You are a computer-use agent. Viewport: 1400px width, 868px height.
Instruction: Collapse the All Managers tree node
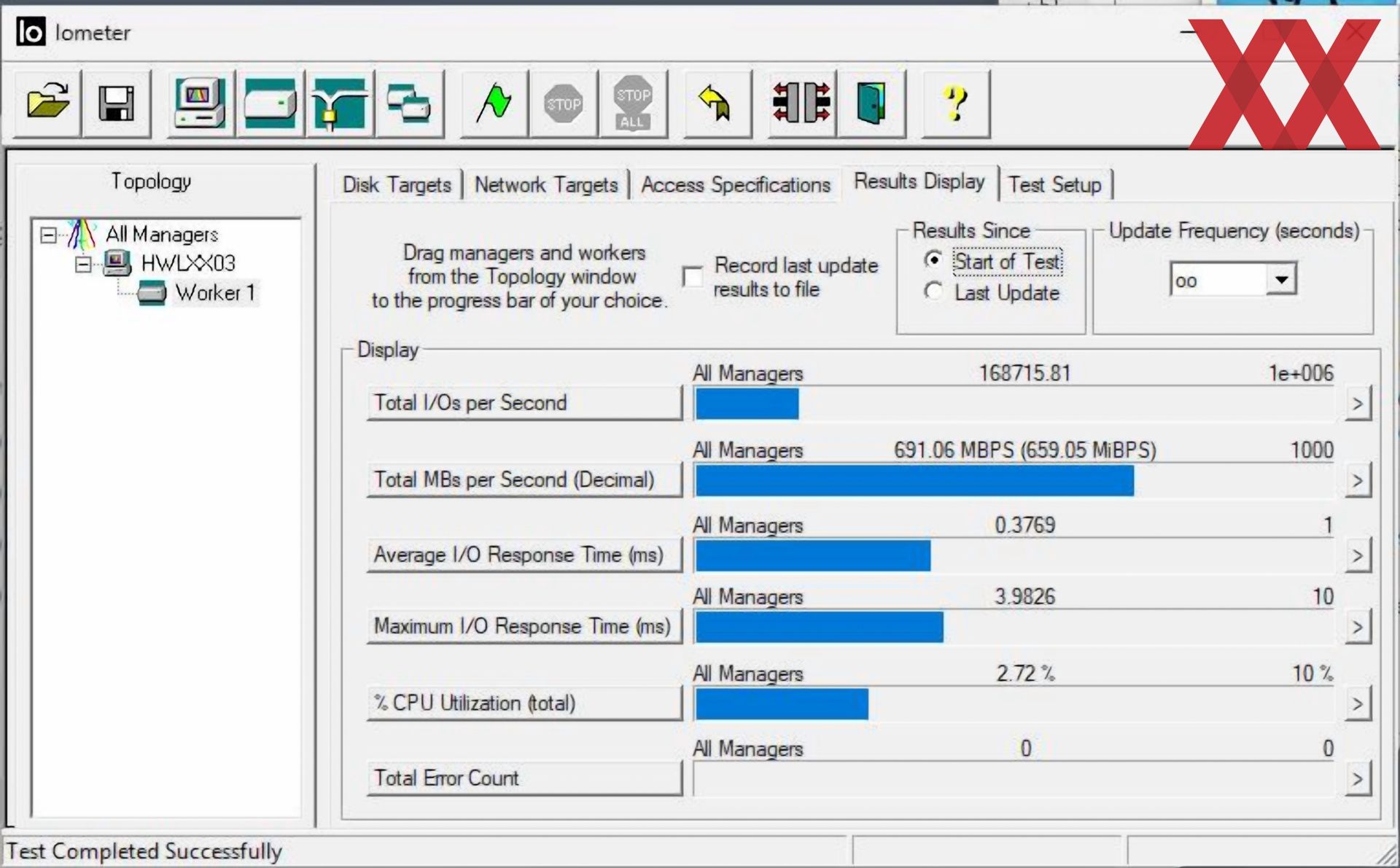(x=49, y=235)
